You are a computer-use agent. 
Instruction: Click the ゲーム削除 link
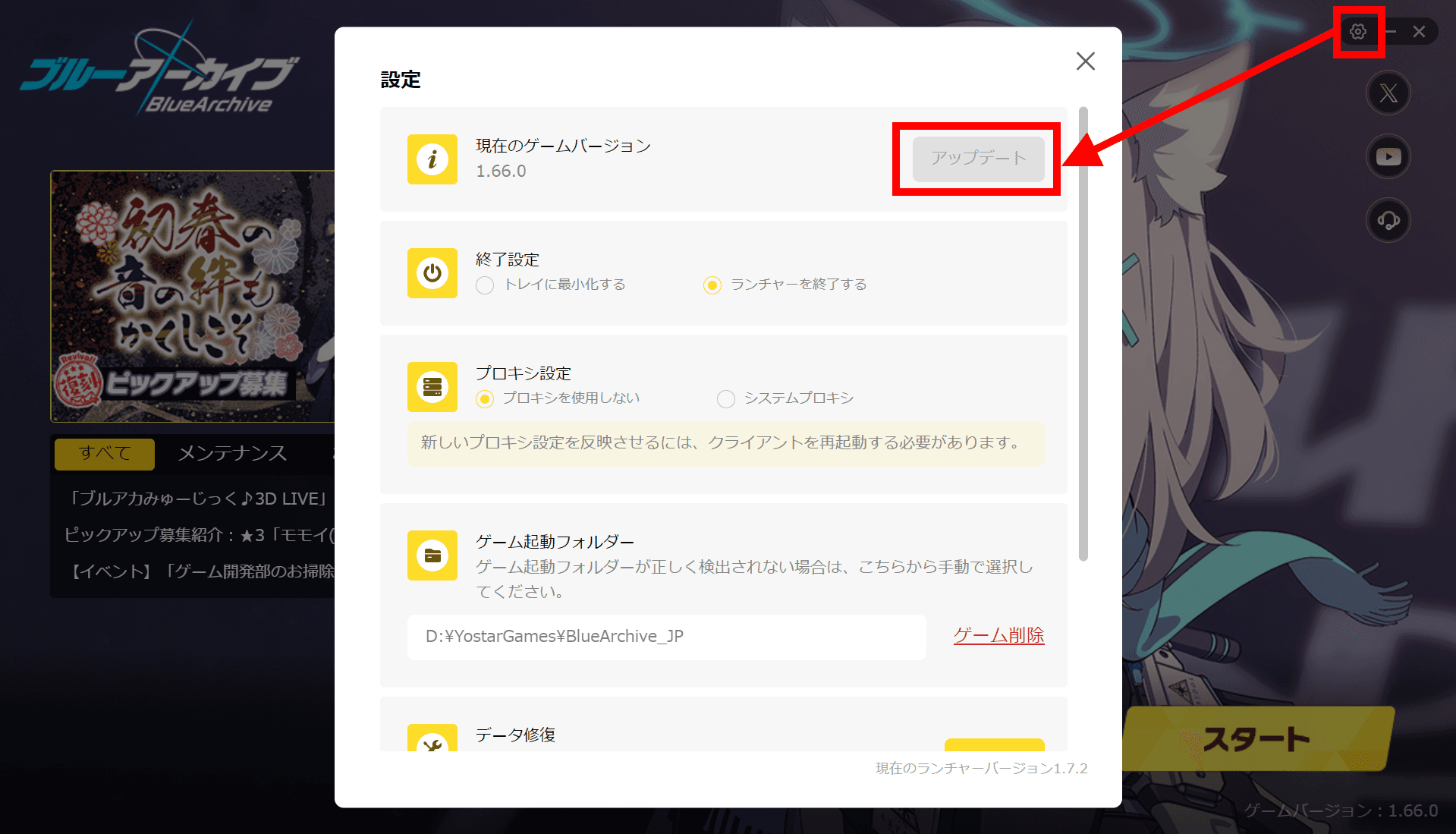click(998, 636)
